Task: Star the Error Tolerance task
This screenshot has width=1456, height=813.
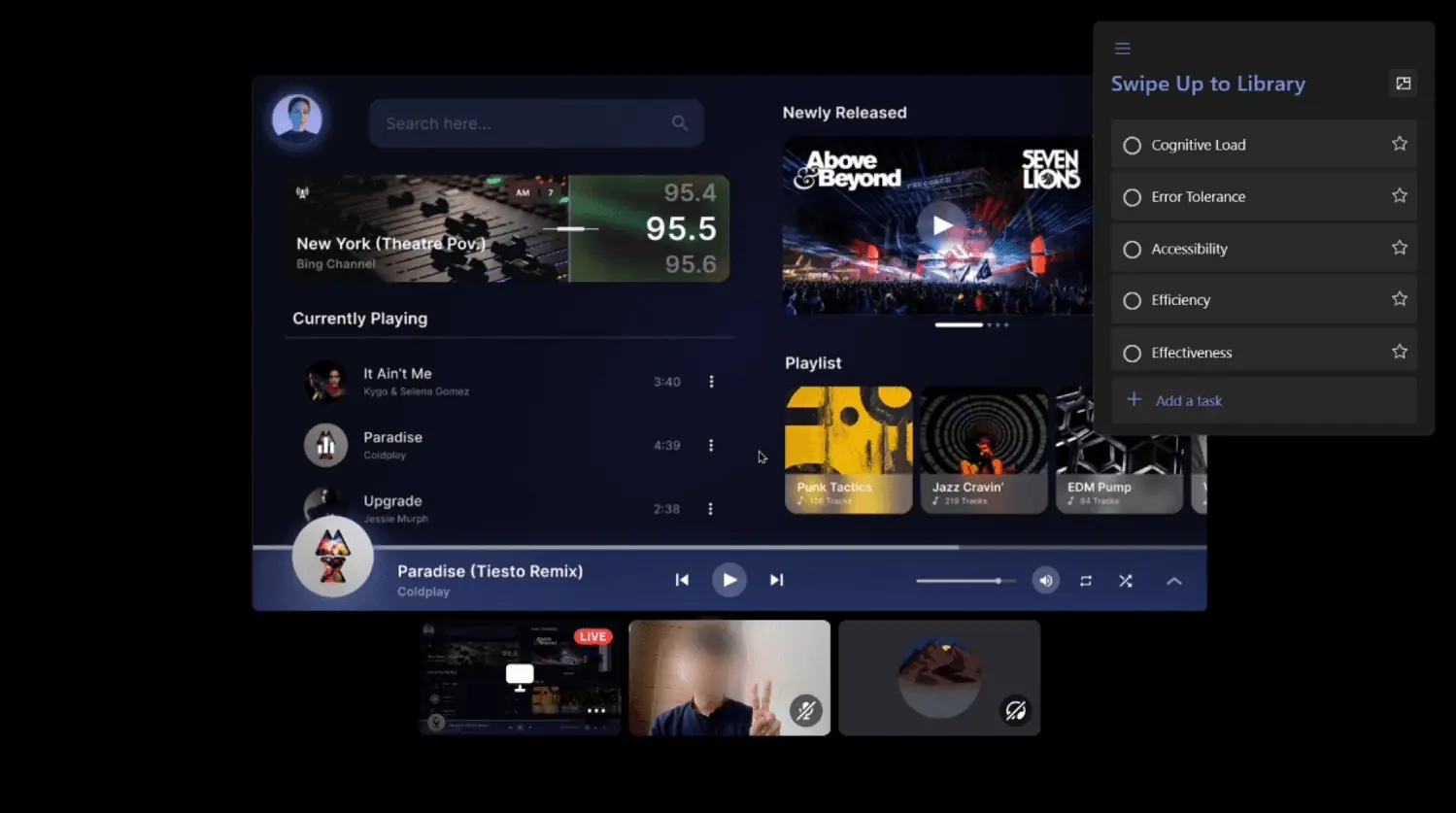Action: coord(1399,196)
